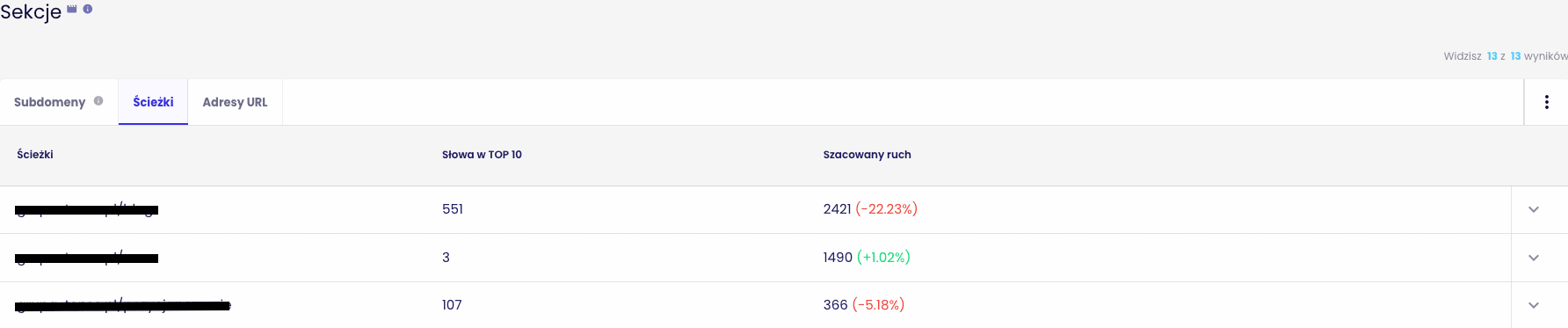Image resolution: width=1568 pixels, height=328 pixels.
Task: Select the Ścieżki tab
Action: [153, 102]
